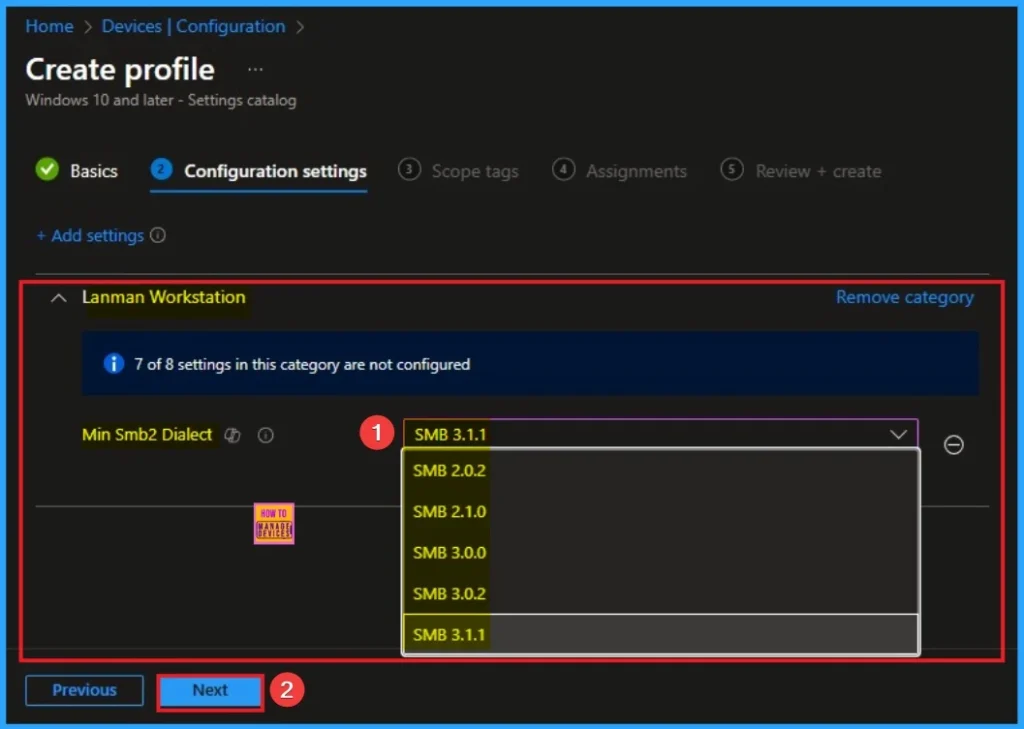This screenshot has width=1024, height=729.
Task: Click the info icon beside Add settings
Action: [x=158, y=236]
